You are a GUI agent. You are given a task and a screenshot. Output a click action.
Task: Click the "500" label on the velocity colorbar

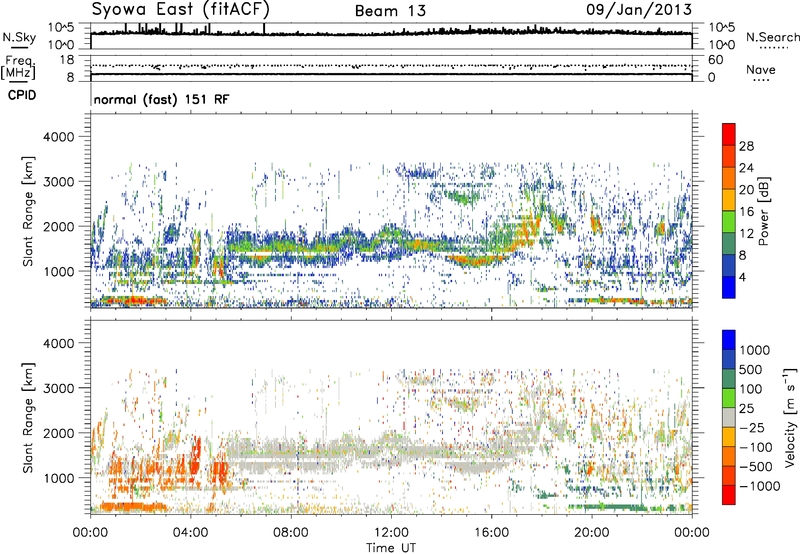[x=753, y=370]
